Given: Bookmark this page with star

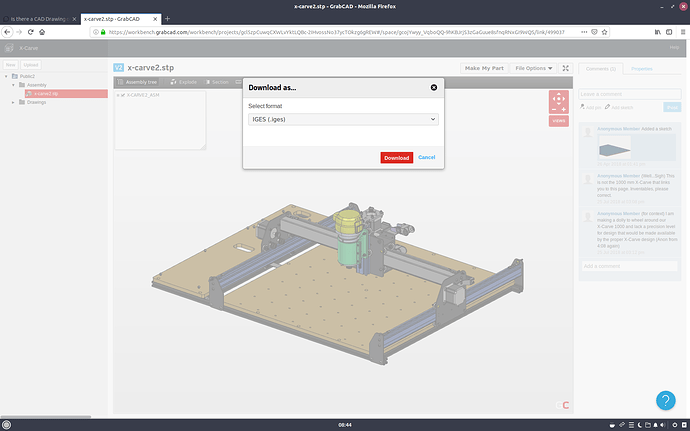Looking at the screenshot, I should (x=604, y=32).
